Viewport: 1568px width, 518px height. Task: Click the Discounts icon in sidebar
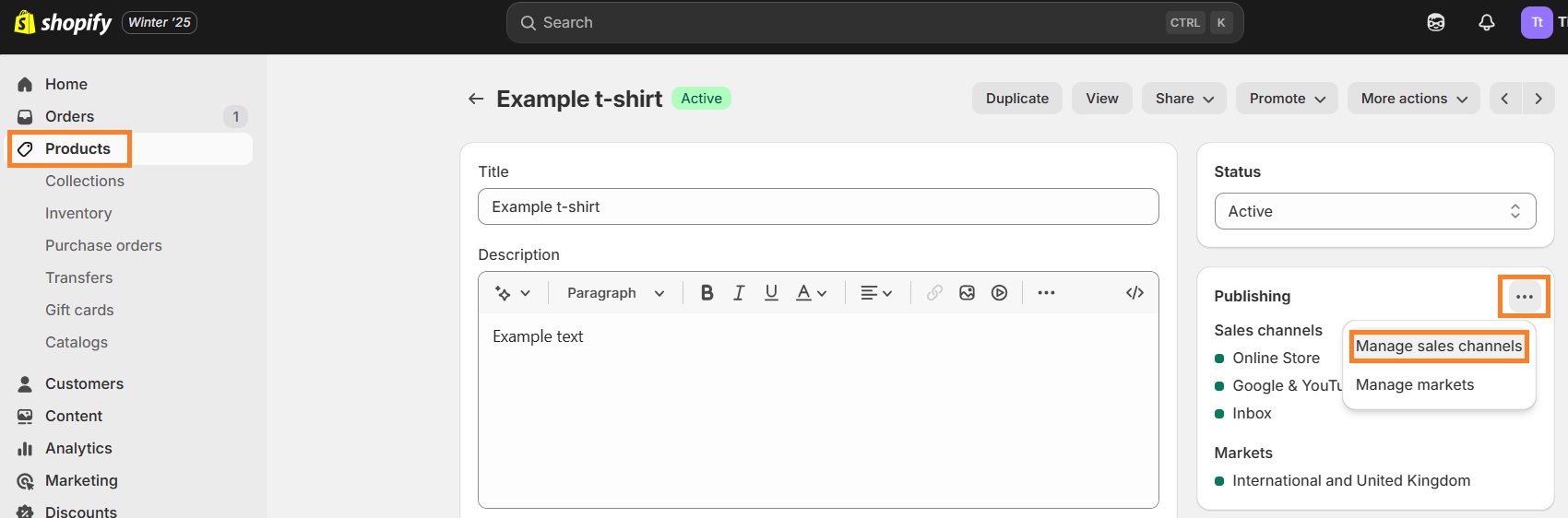click(25, 512)
